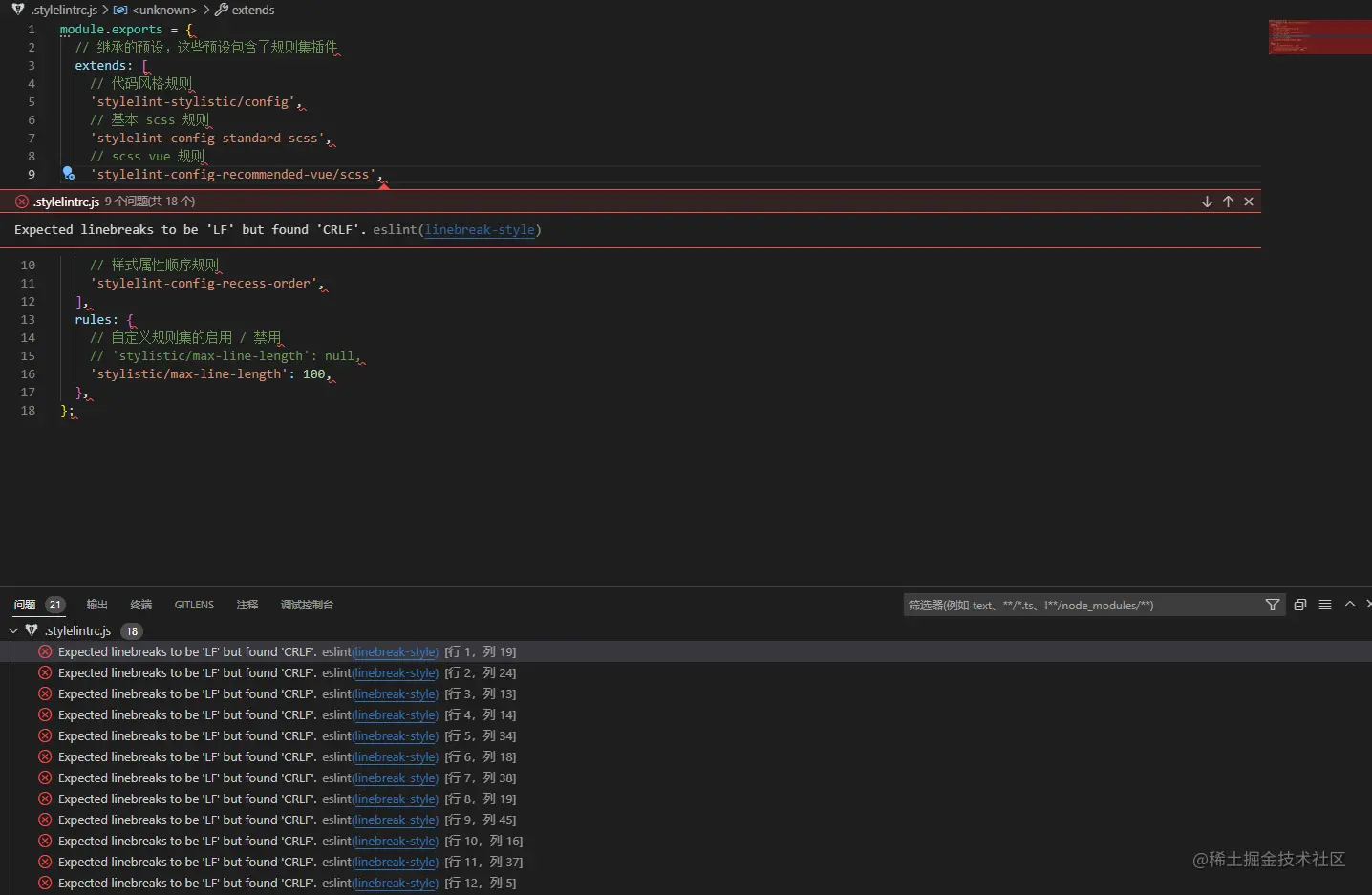
Task: Select the problem at 行 5, 列 34
Action: 686,735
